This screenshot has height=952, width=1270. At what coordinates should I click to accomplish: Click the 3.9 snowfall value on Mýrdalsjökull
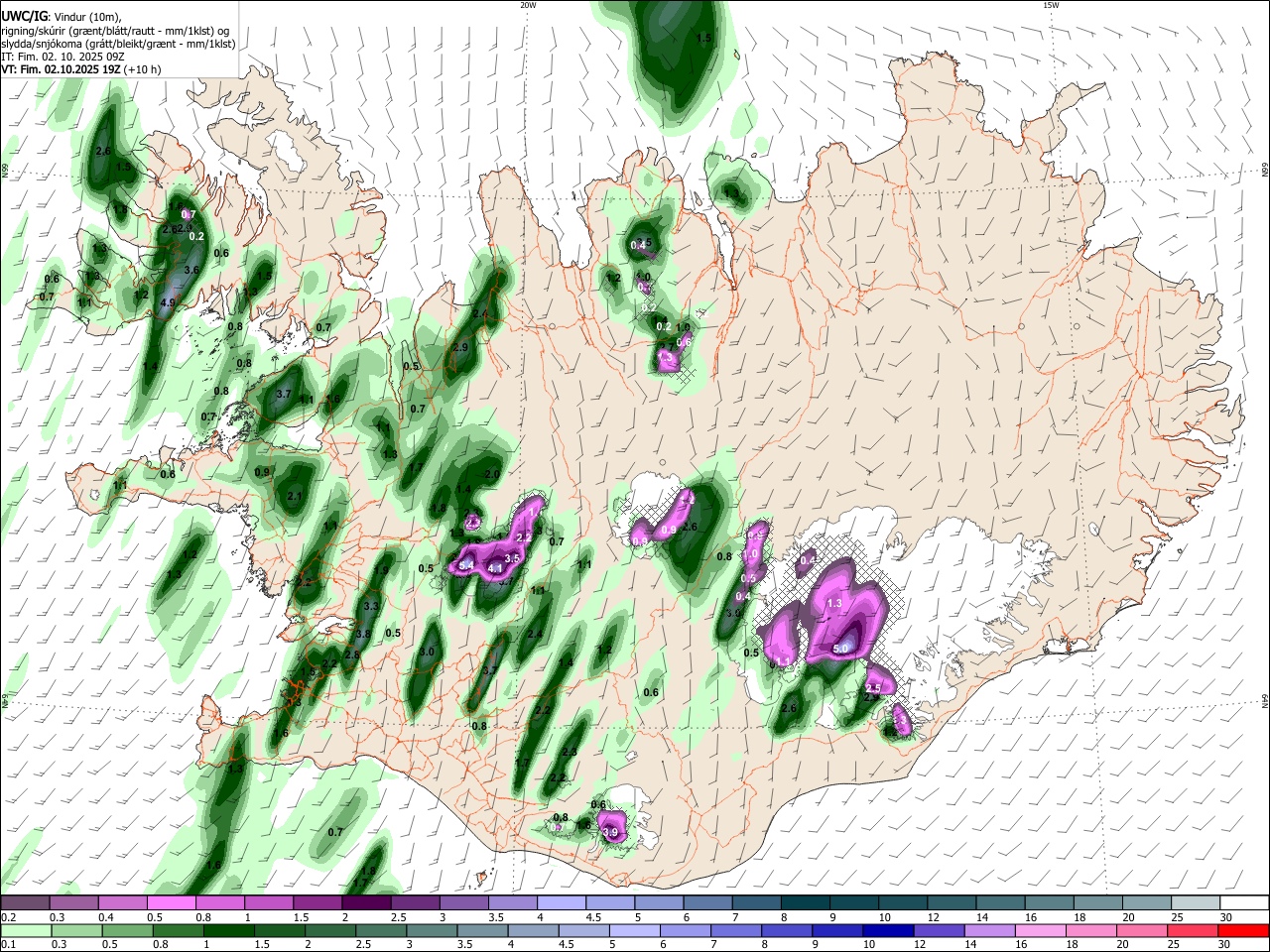(610, 832)
